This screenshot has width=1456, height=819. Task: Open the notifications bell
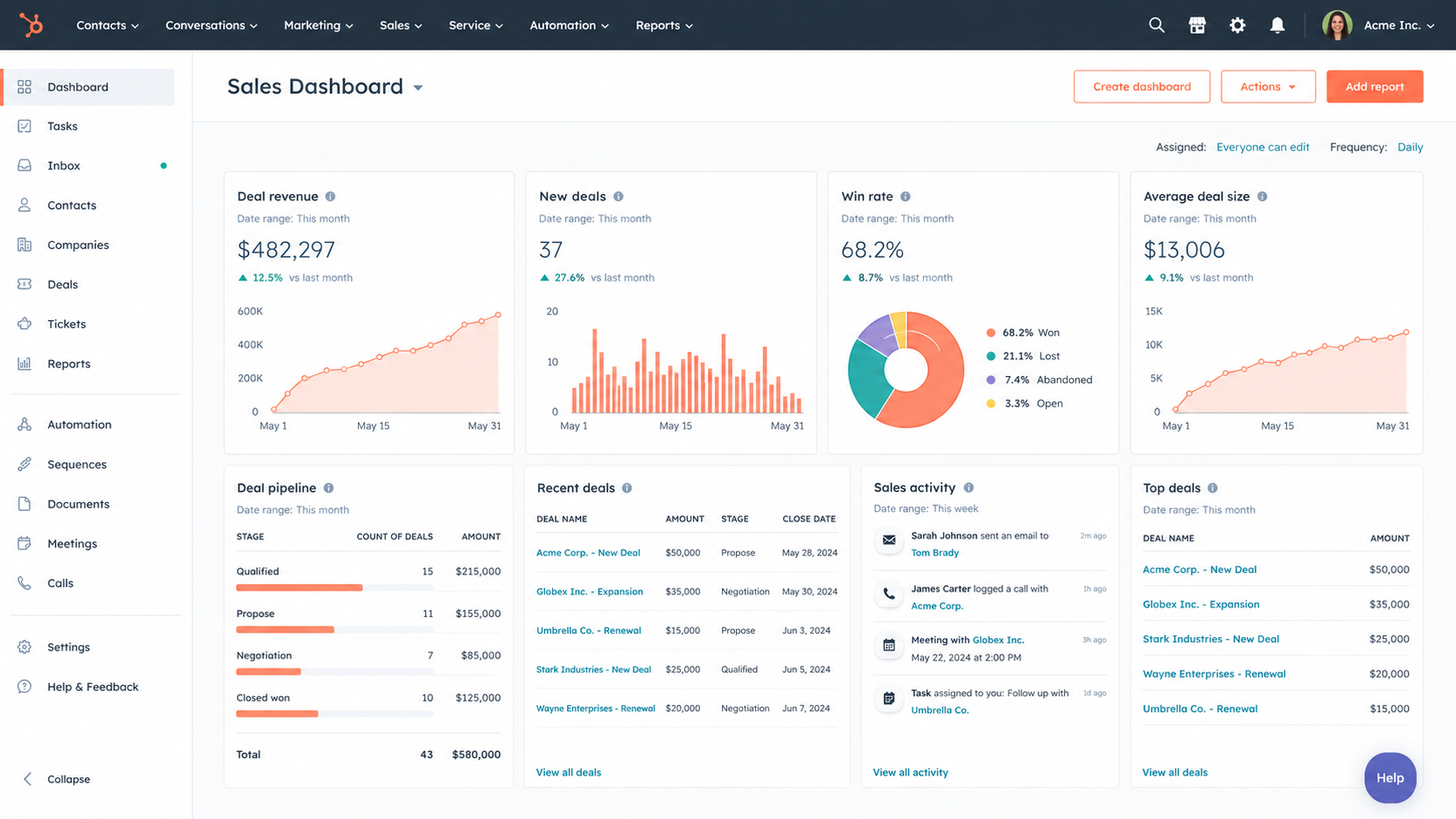pos(1277,25)
